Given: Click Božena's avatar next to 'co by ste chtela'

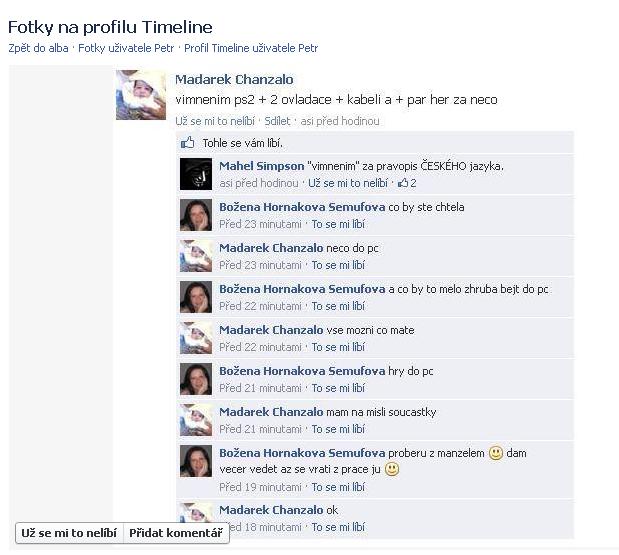Looking at the screenshot, I should [196, 215].
